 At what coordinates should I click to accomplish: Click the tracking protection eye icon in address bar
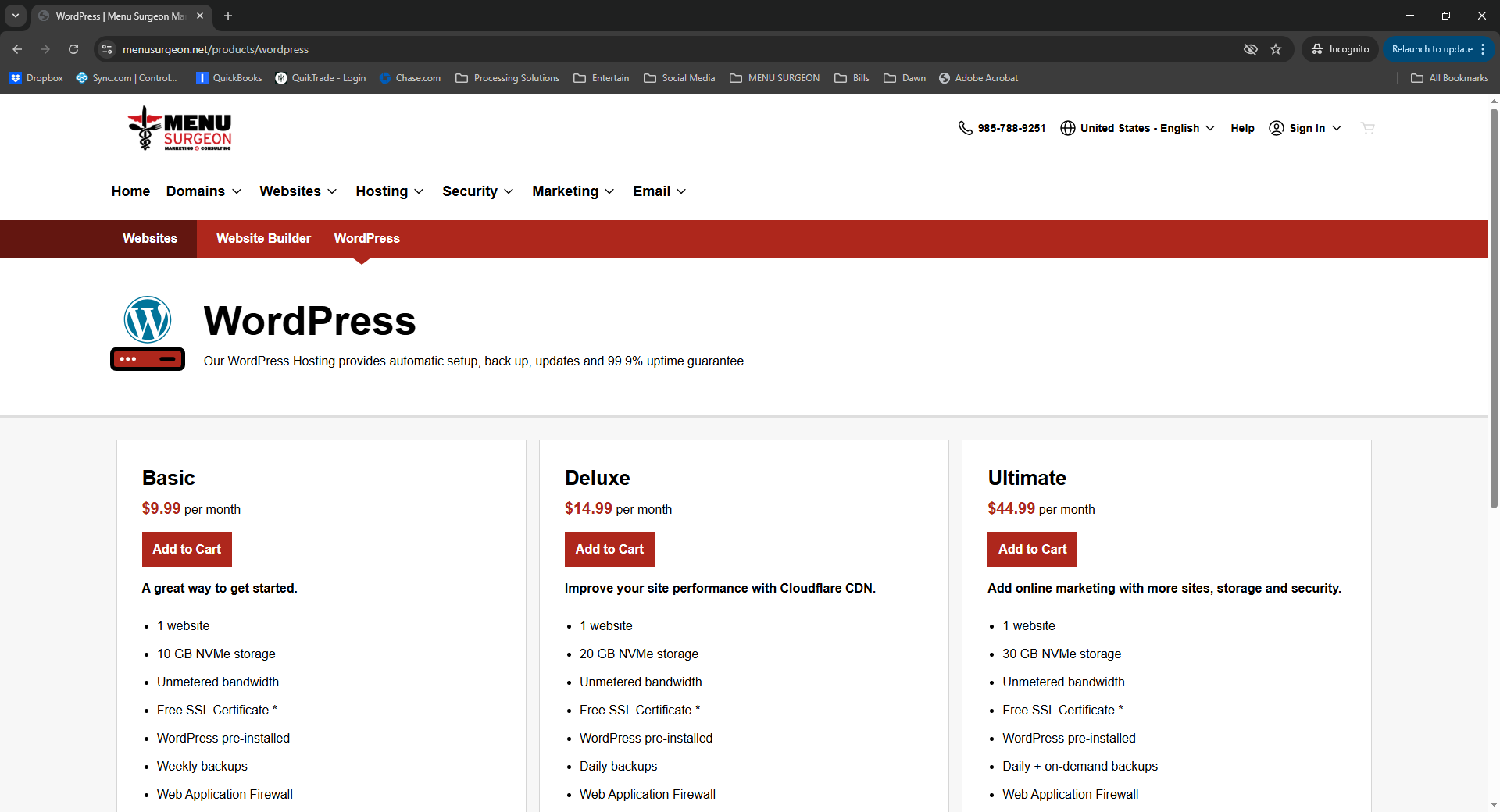point(1251,49)
